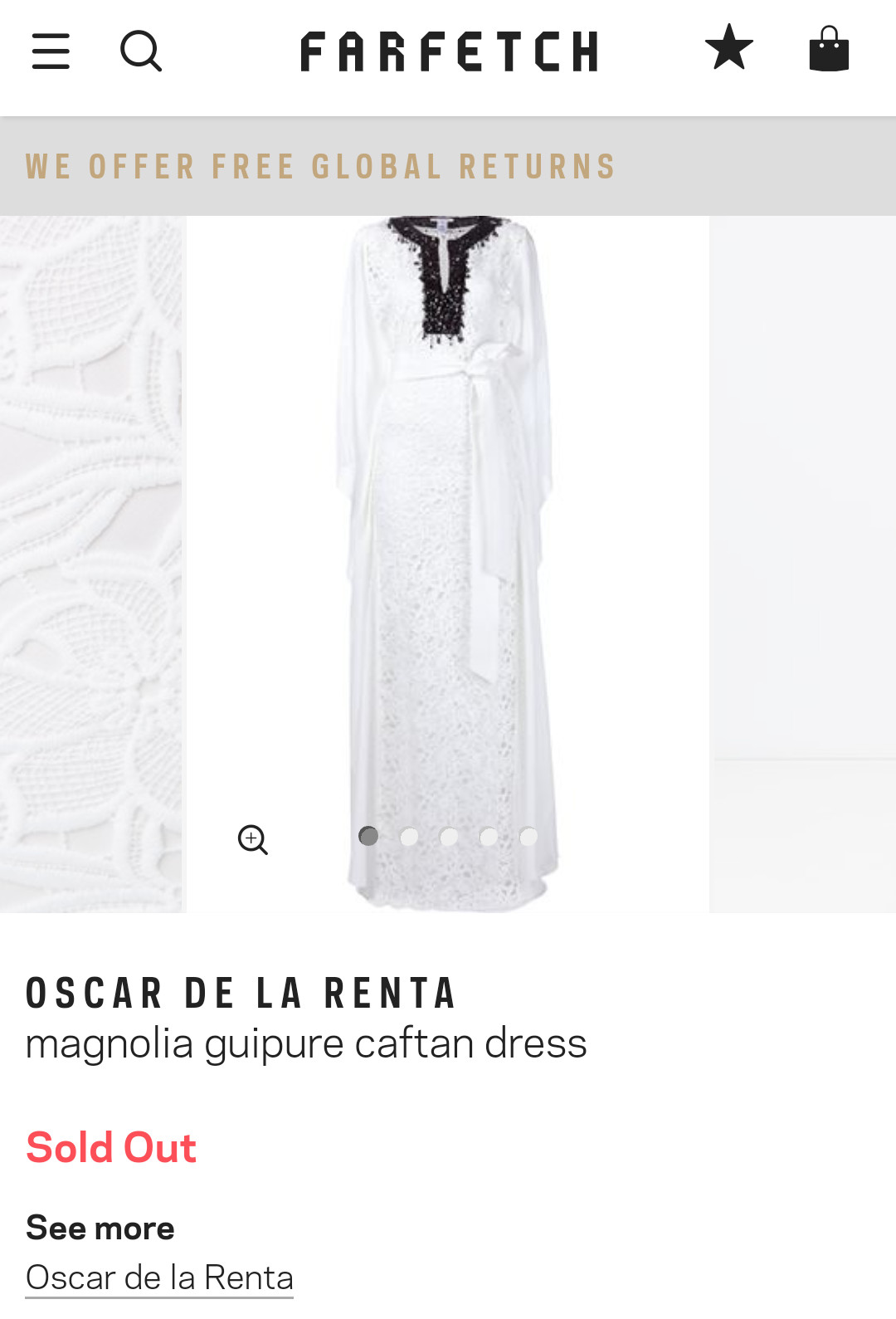The height and width of the screenshot is (1319, 896).
Task: View the next product image on right
Action: click(x=802, y=564)
